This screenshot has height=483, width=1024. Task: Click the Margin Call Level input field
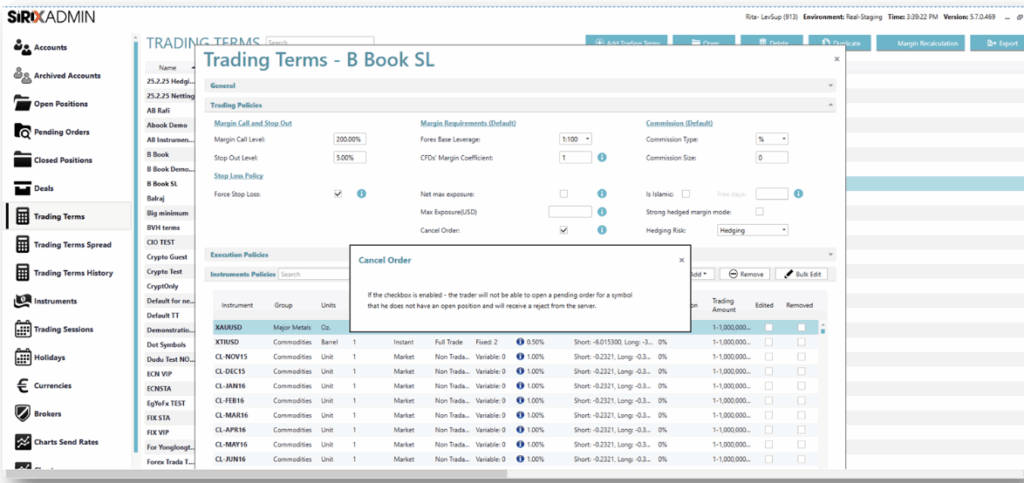[350, 139]
